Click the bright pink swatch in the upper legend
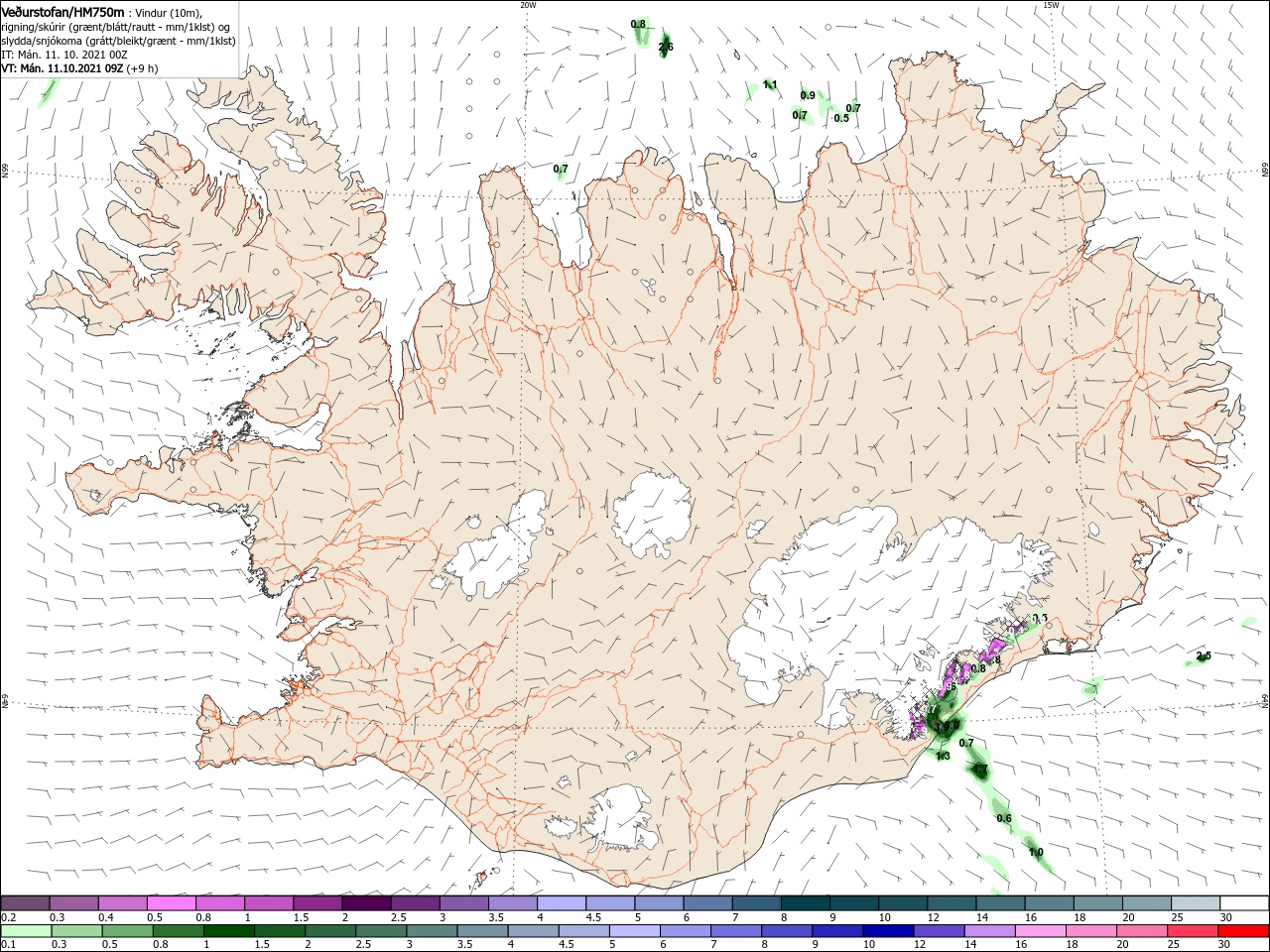The image size is (1270, 952). (171, 903)
